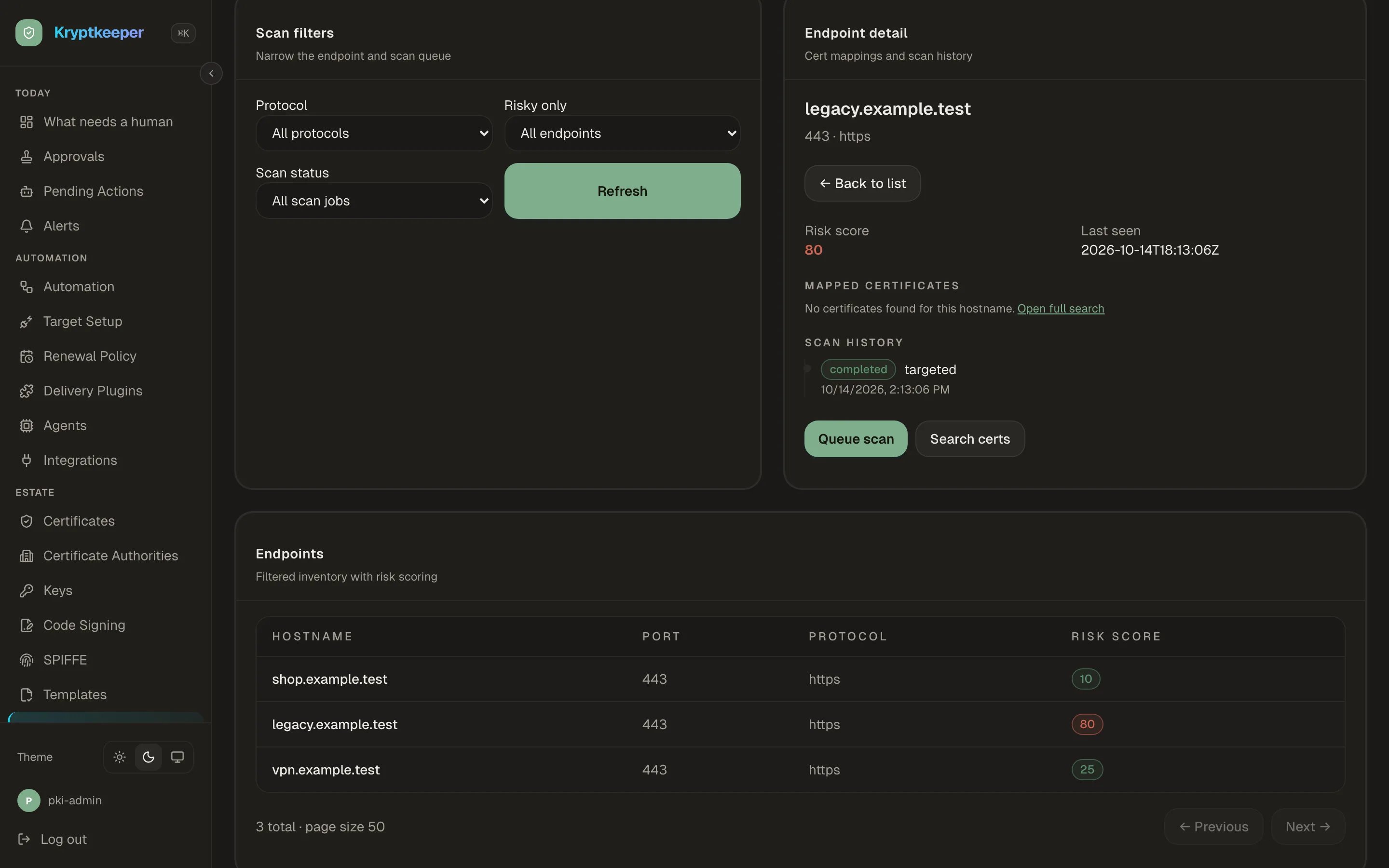
Task: Click the Refresh button
Action: (x=622, y=191)
